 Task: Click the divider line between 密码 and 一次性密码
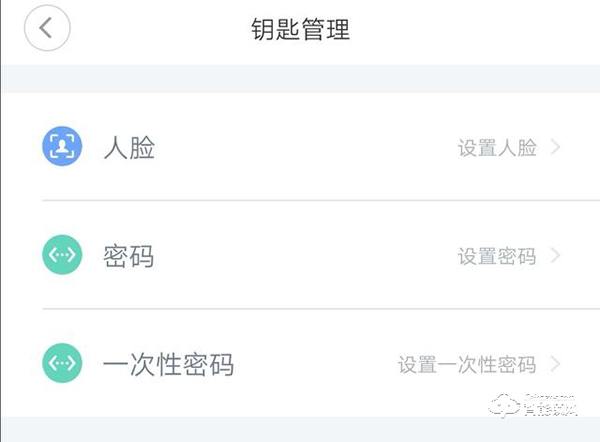[300, 309]
